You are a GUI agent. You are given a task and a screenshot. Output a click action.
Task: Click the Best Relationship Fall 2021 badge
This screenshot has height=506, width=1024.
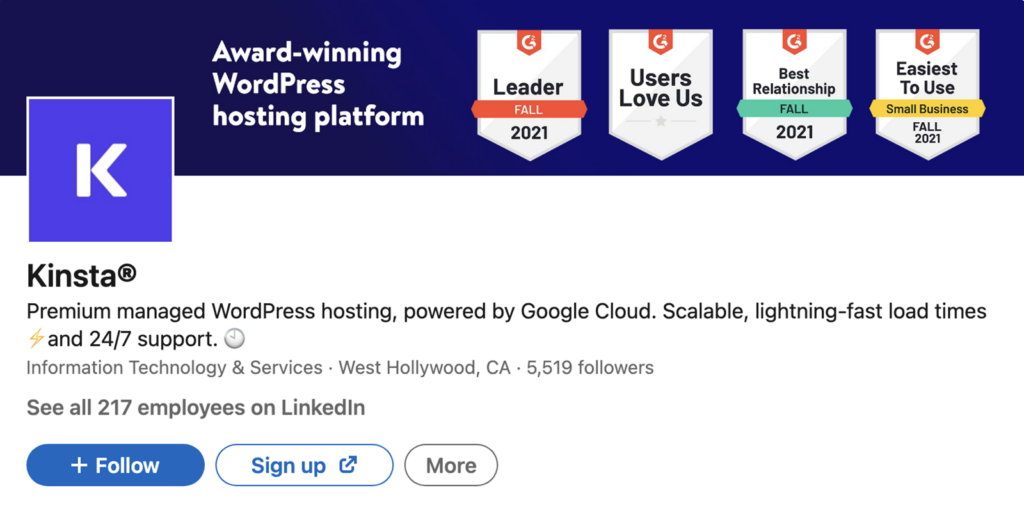click(794, 95)
